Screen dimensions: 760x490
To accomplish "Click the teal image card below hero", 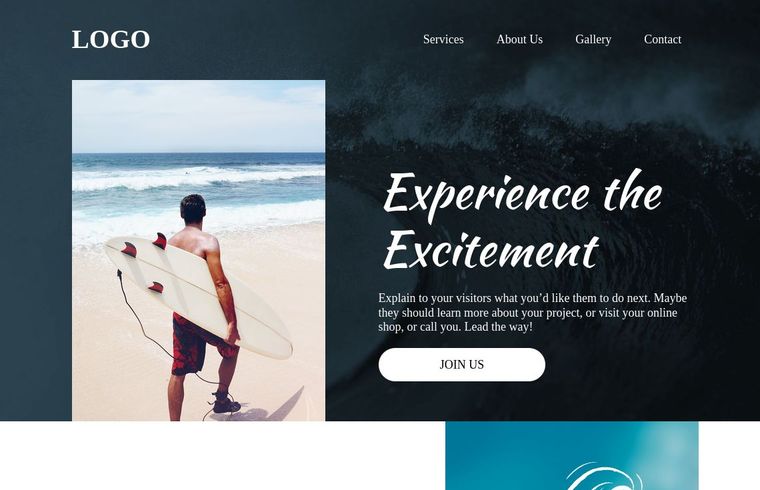I will (x=572, y=456).
